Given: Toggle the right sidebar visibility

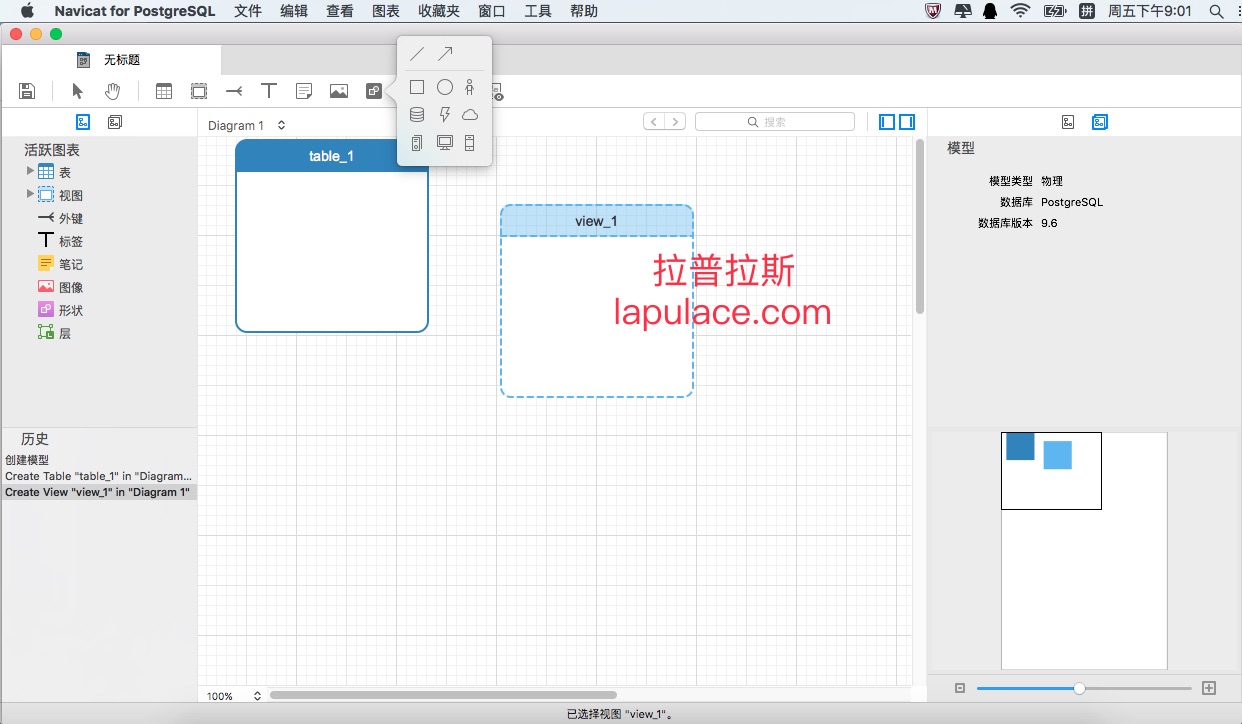Looking at the screenshot, I should click(907, 122).
